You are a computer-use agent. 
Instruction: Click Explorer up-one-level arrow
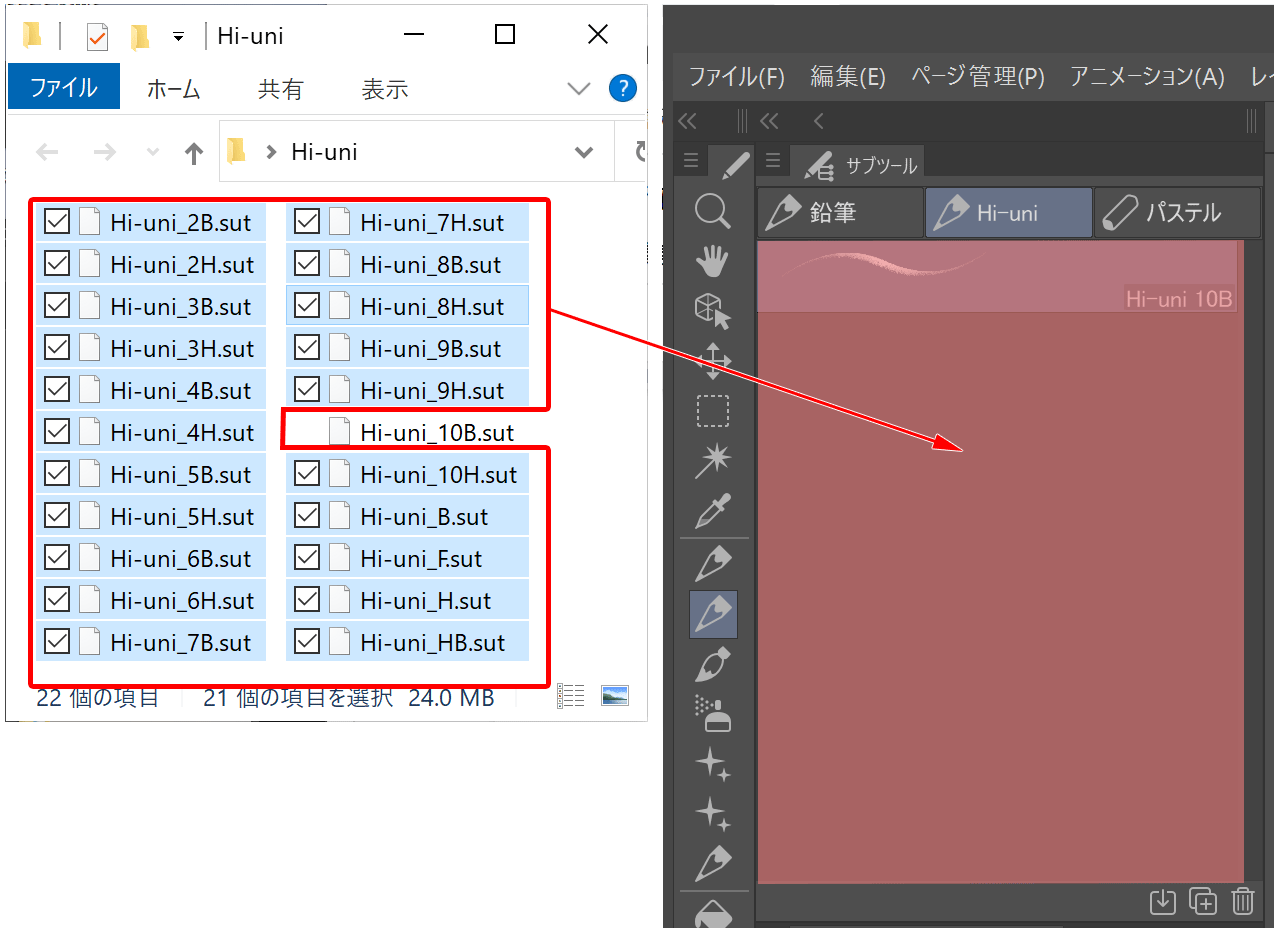pyautogui.click(x=194, y=152)
